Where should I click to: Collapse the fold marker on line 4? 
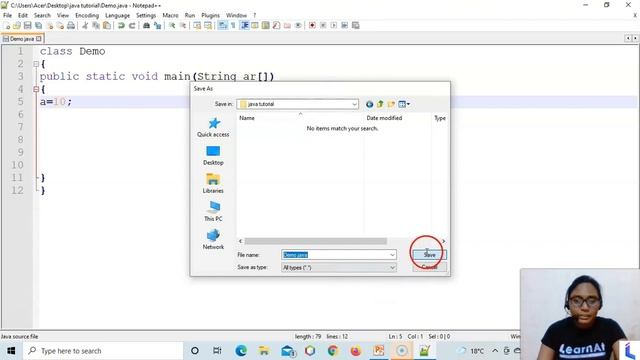[x=36, y=89]
